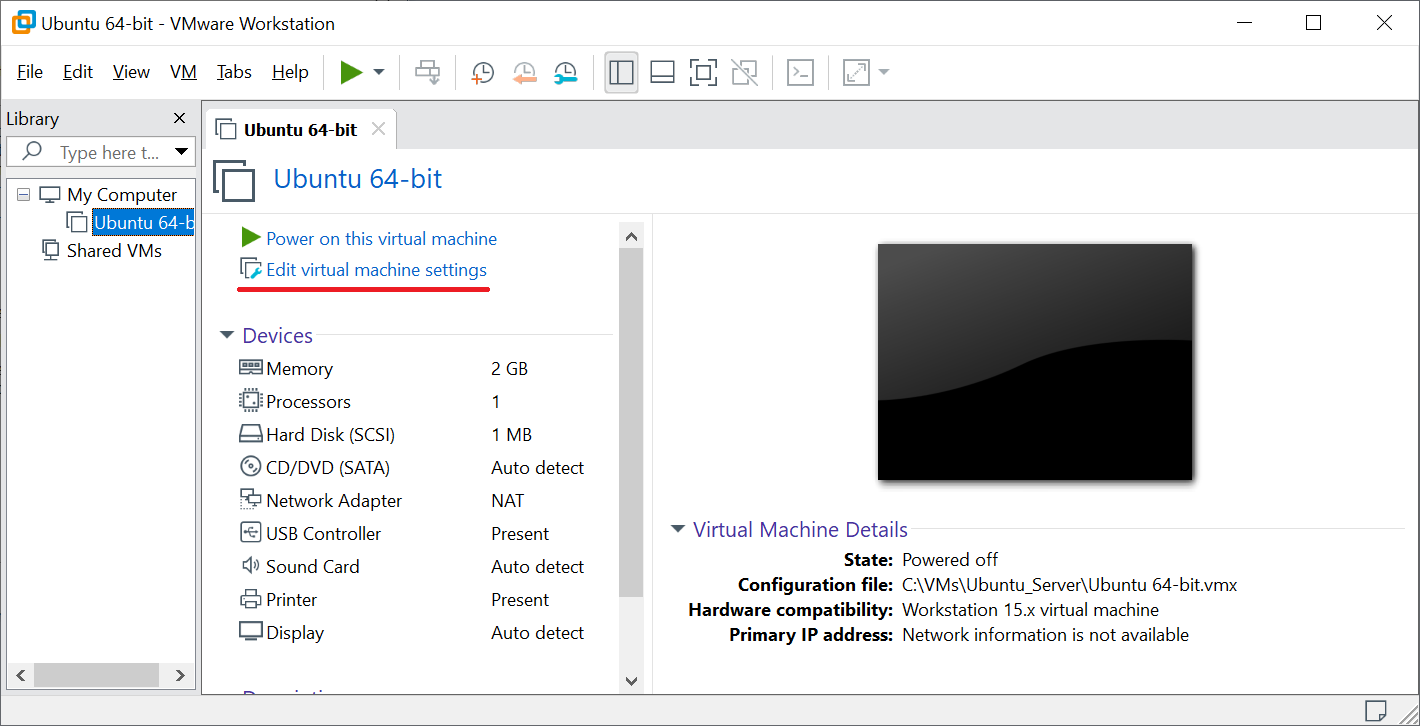
Task: Click the Sound Card speaker icon
Action: [x=250, y=566]
